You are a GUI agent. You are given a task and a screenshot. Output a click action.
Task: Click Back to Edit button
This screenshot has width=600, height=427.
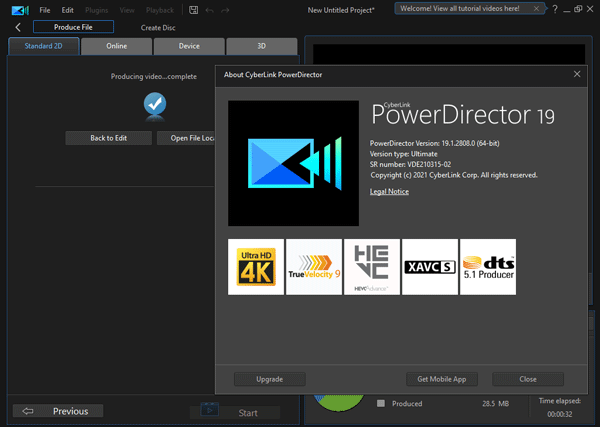(x=109, y=138)
